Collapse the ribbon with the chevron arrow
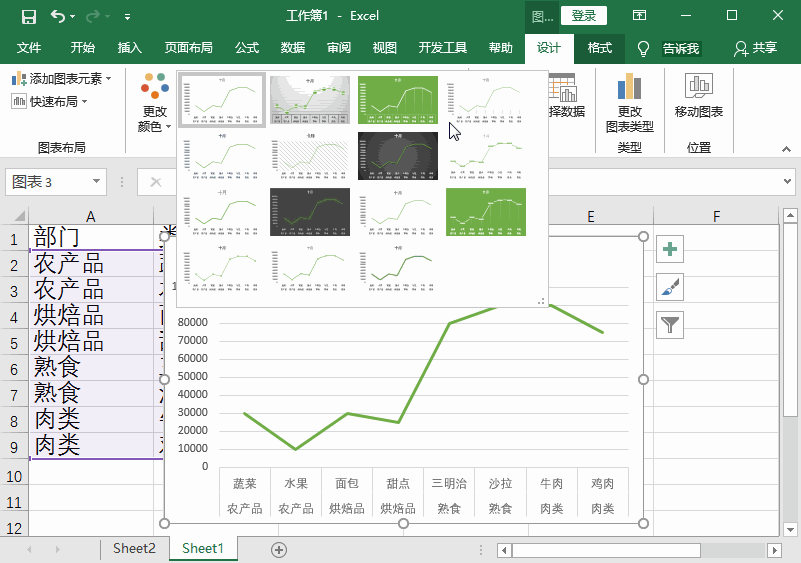 tap(786, 149)
